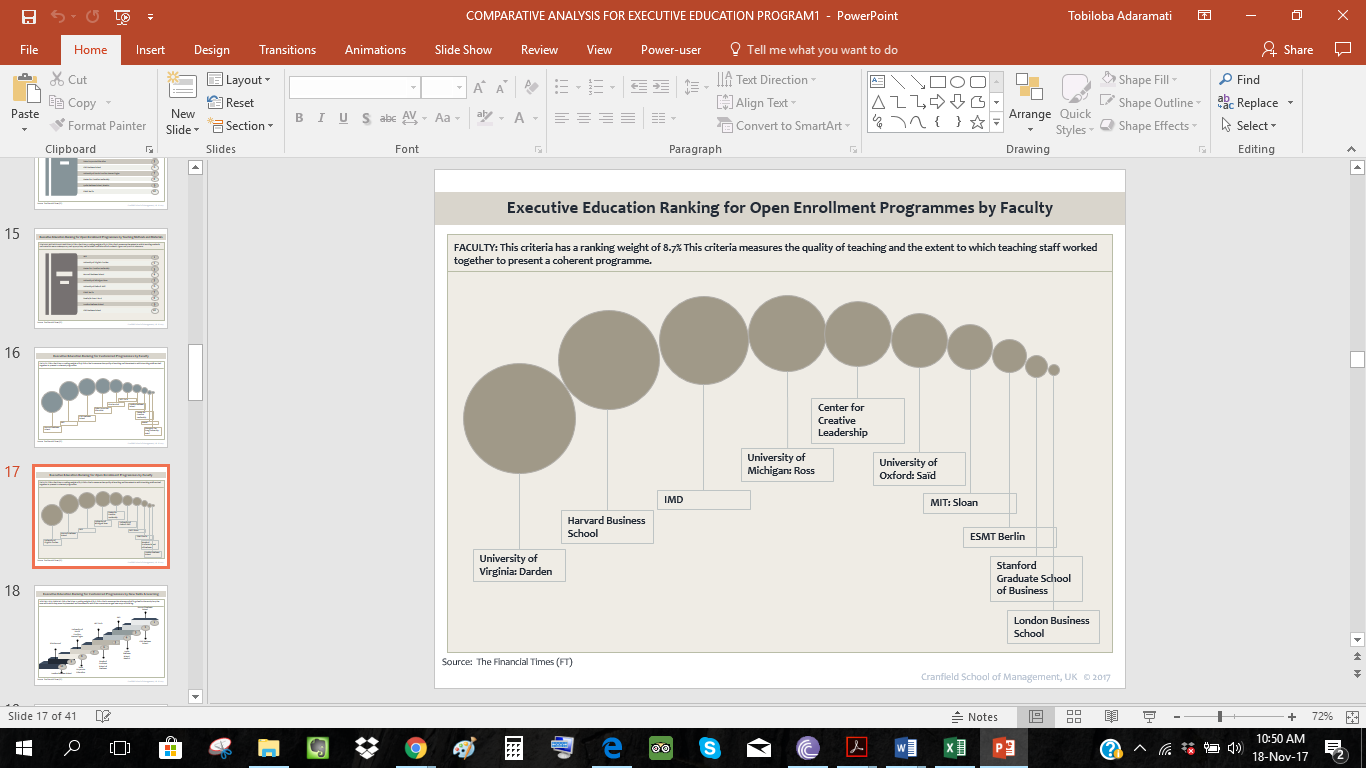Select slide 15 thumbnail
Screen dimensions: 1366x768
[101, 278]
